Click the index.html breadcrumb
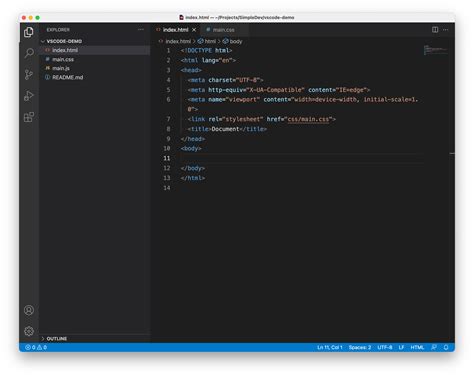This screenshot has height=377, width=474. click(178, 41)
